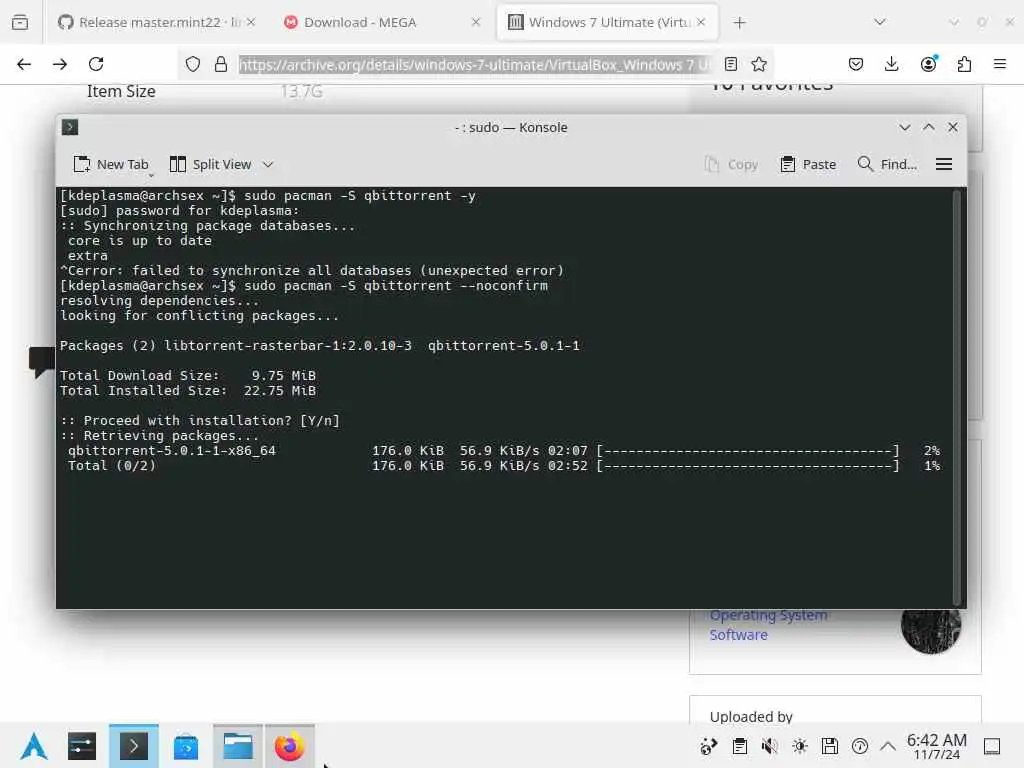
Task: Click the Uploaded by heading
Action: click(x=751, y=716)
